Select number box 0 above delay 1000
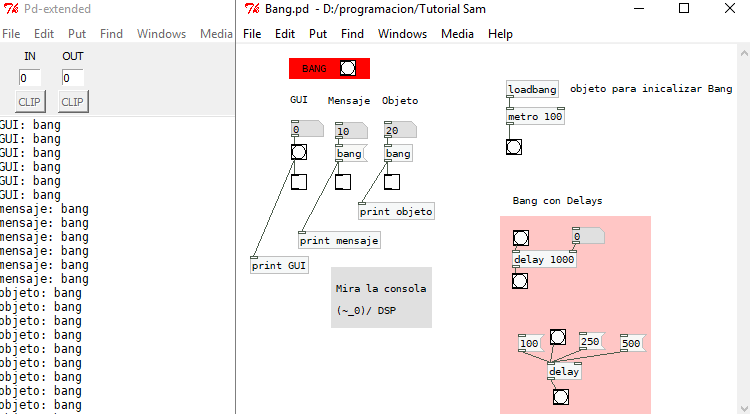750x414 pixels. coord(588,236)
